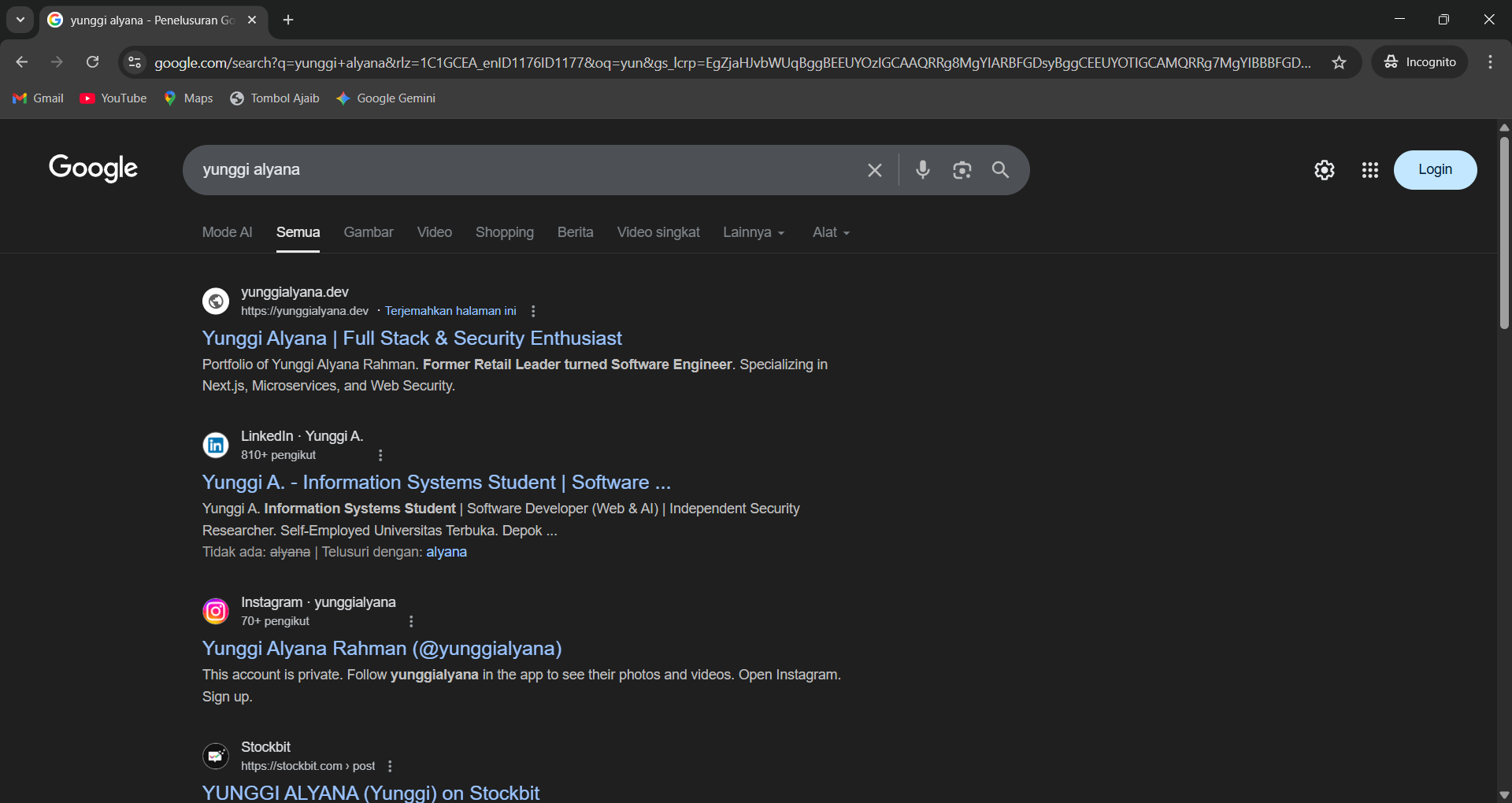Viewport: 1512px width, 803px height.
Task: Click the 'alyana' Telusuri dengan link
Action: click(447, 552)
